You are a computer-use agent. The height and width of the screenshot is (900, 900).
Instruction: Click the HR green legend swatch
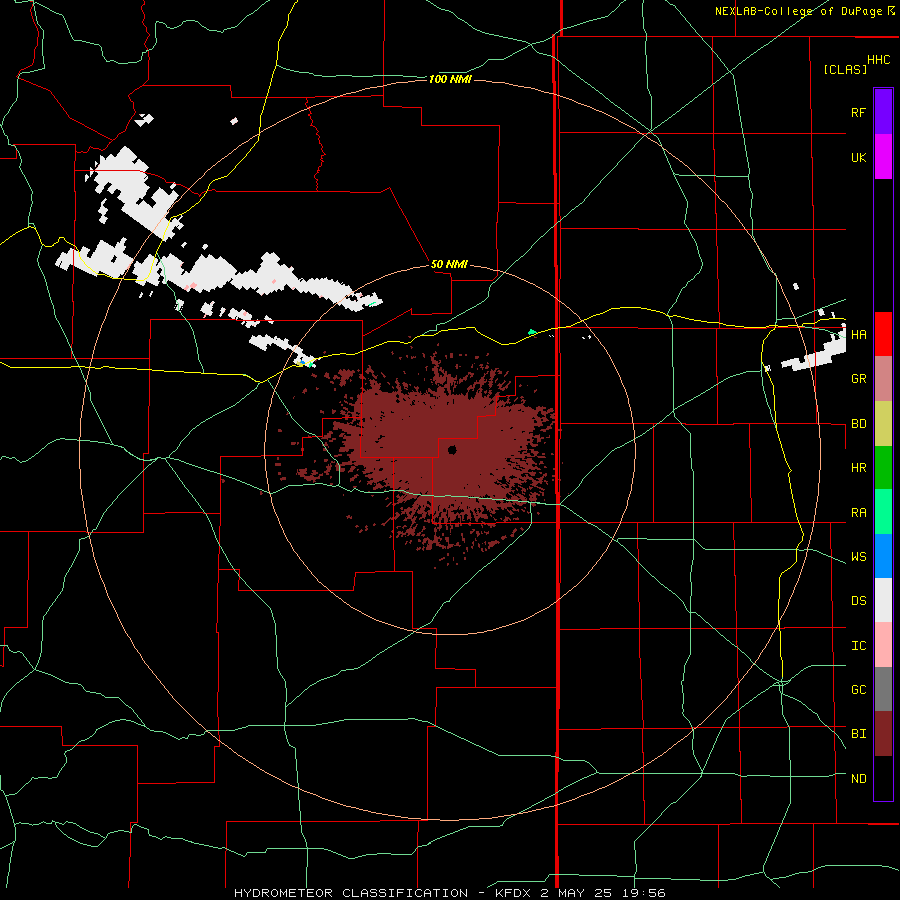883,468
